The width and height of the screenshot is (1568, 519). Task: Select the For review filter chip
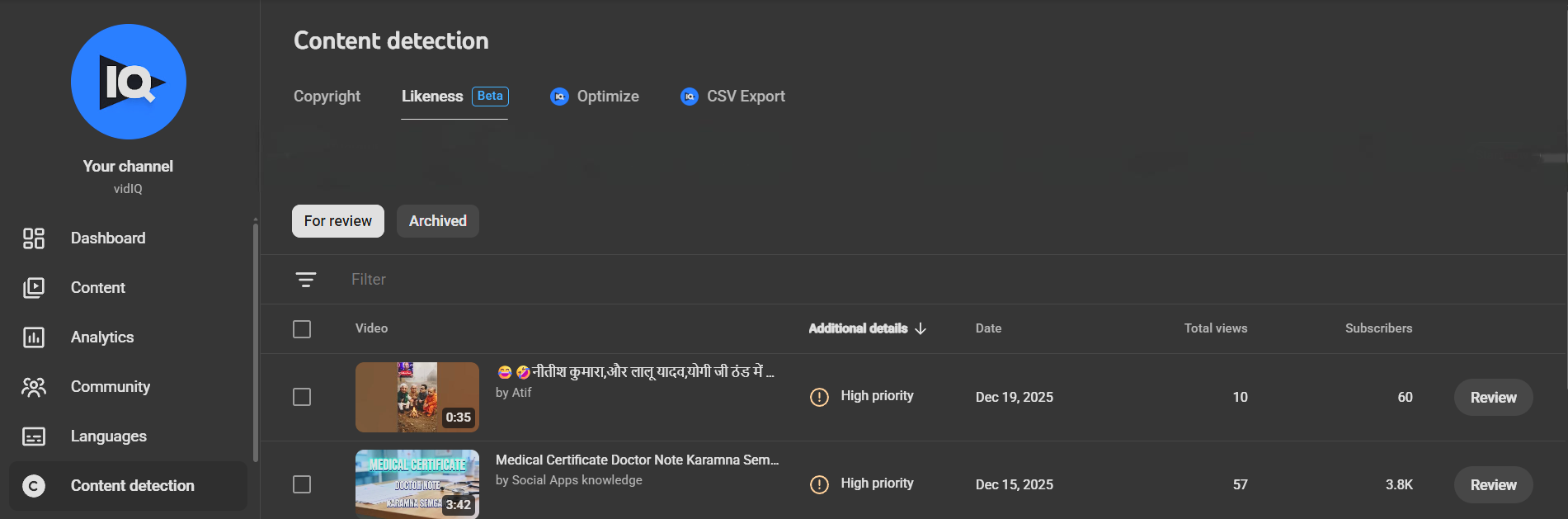point(338,221)
